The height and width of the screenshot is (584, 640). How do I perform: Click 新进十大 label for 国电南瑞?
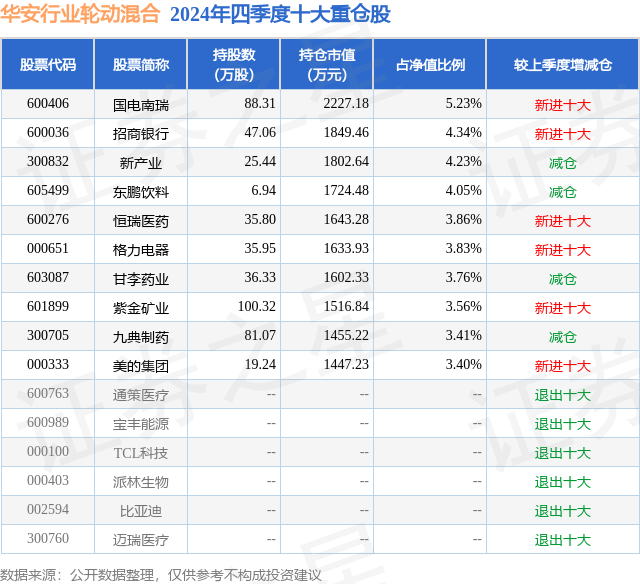coord(563,105)
